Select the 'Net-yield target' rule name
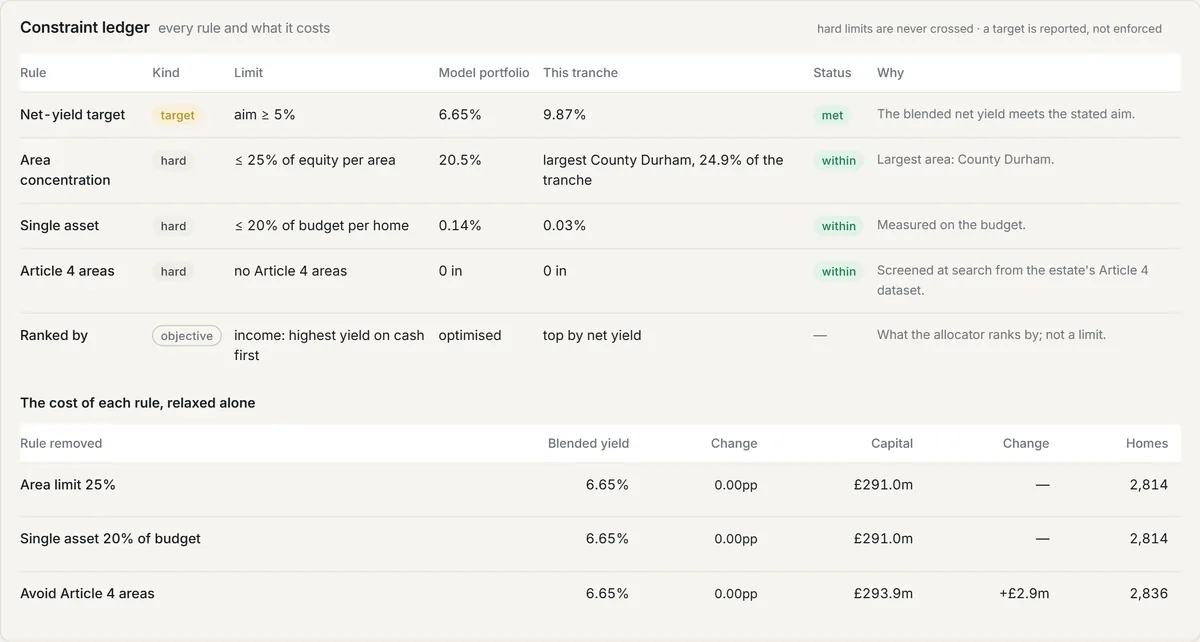Viewport: 1200px width, 642px height. [73, 115]
